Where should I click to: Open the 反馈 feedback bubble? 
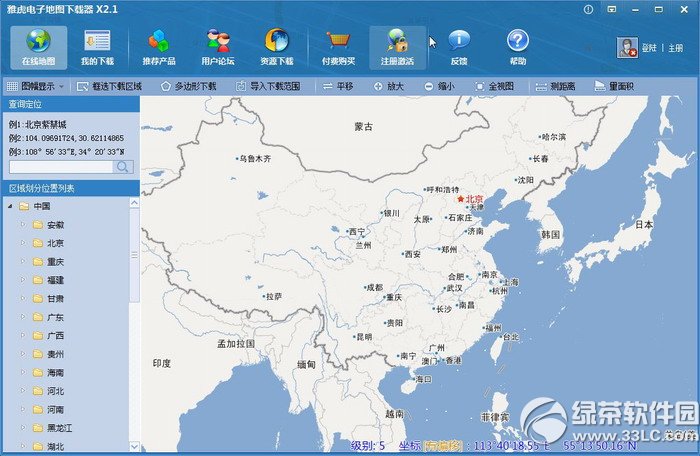459,47
